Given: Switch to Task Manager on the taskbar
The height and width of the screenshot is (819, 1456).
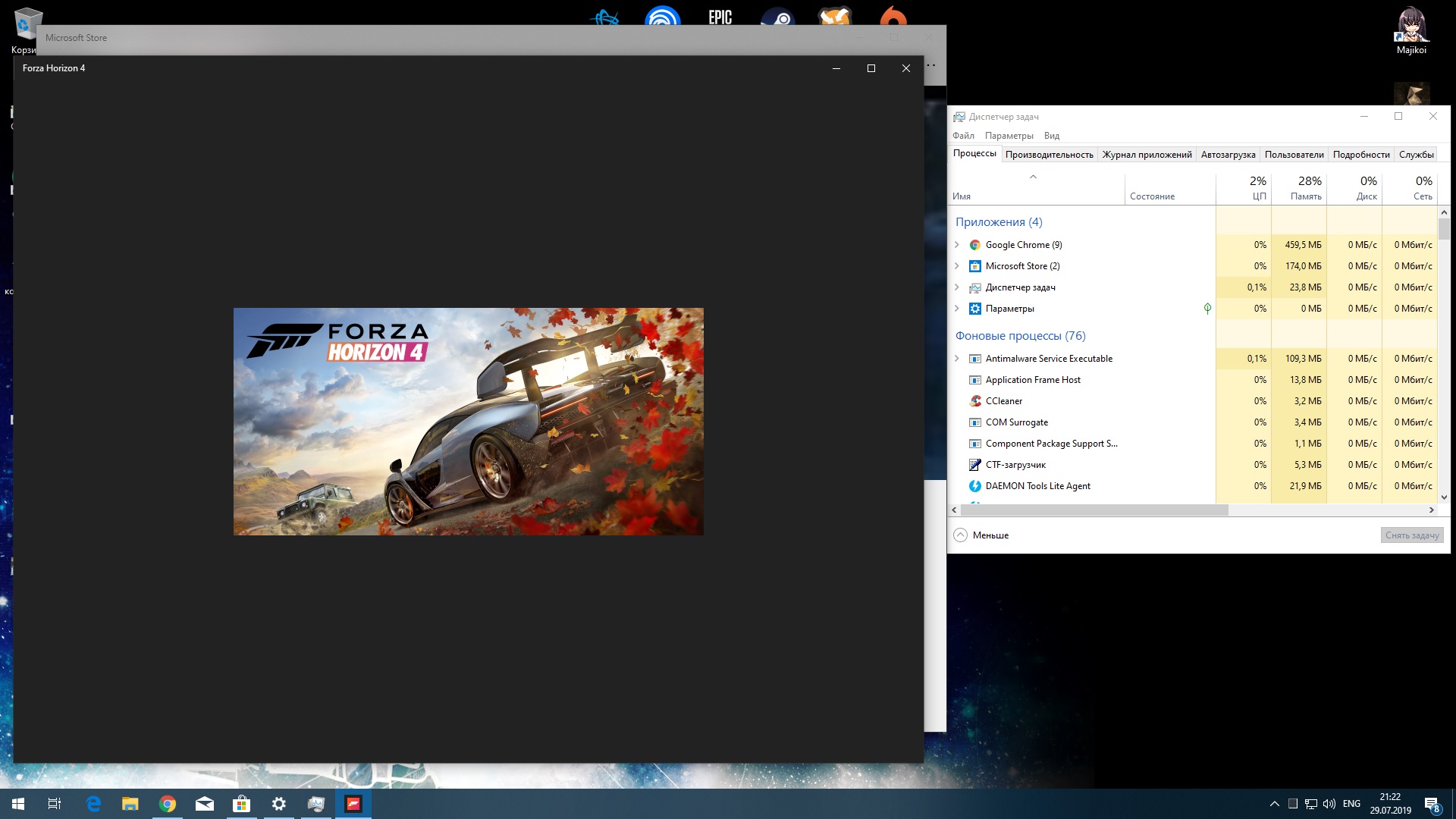Looking at the screenshot, I should click(x=316, y=804).
